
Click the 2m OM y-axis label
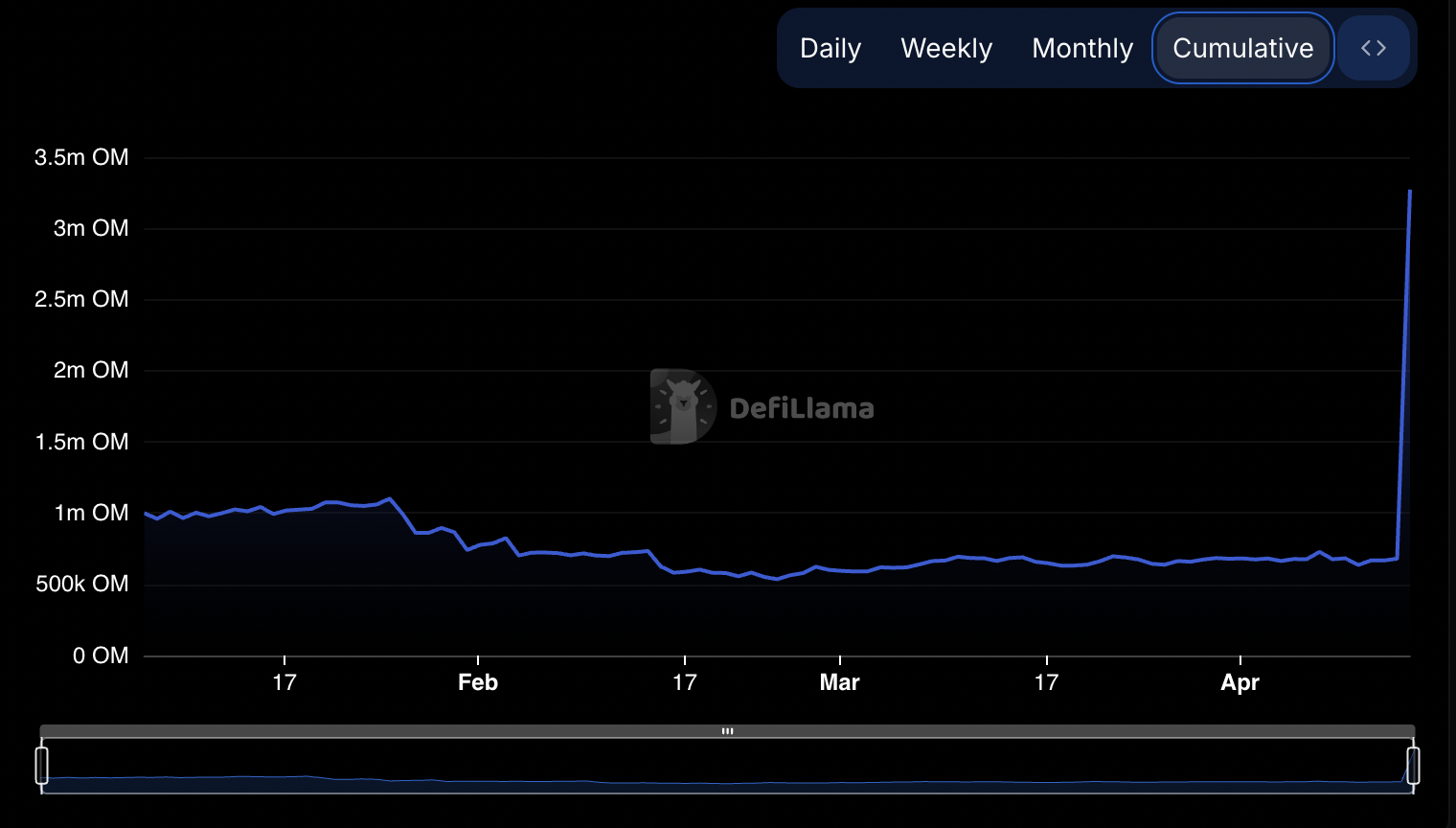[x=91, y=370]
